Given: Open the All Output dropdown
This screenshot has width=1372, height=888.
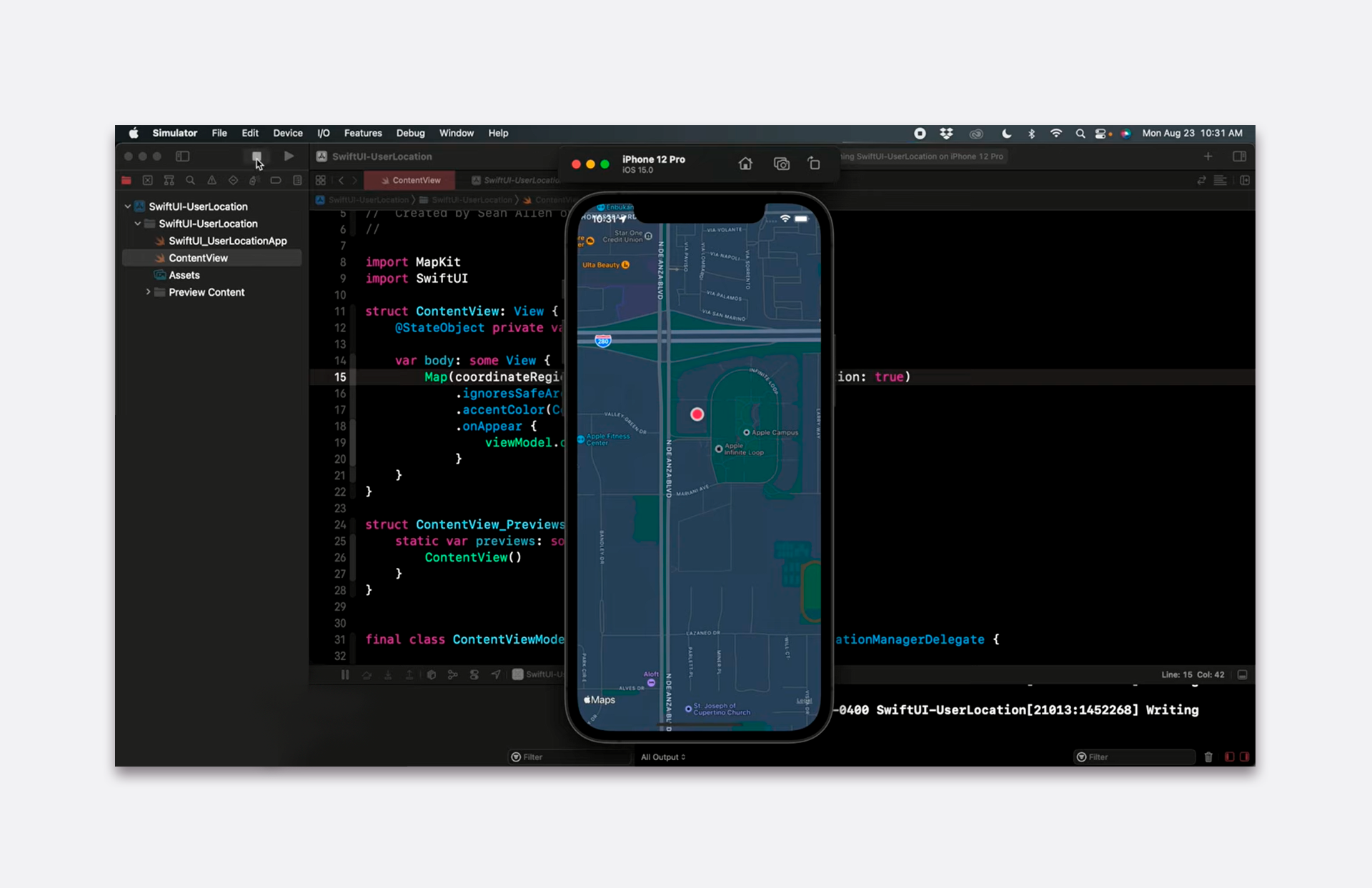Looking at the screenshot, I should 662,757.
